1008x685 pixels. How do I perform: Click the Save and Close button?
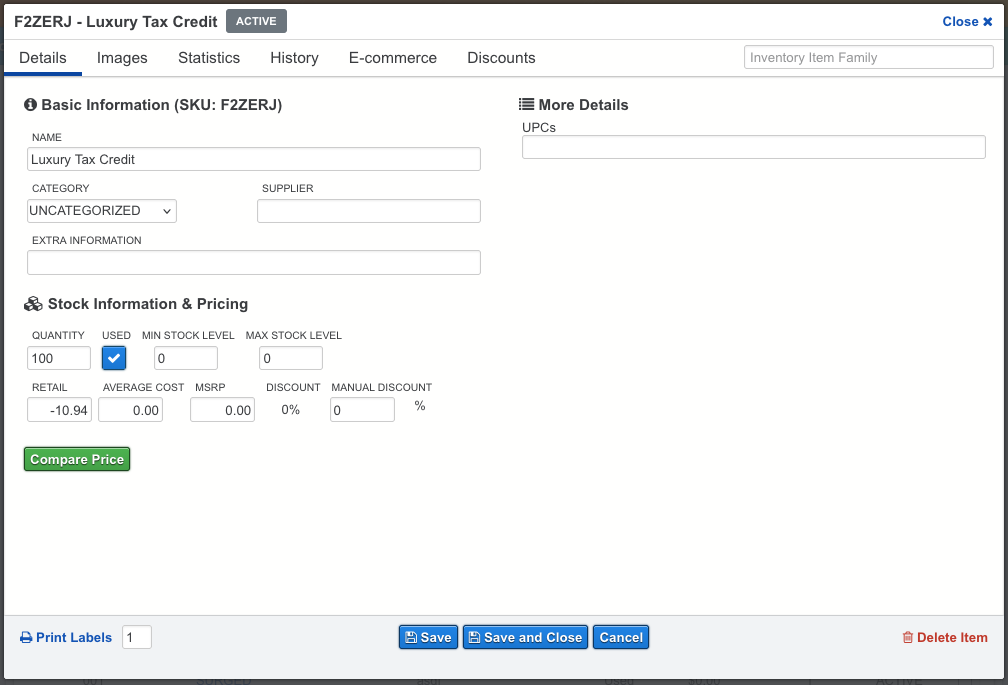525,638
